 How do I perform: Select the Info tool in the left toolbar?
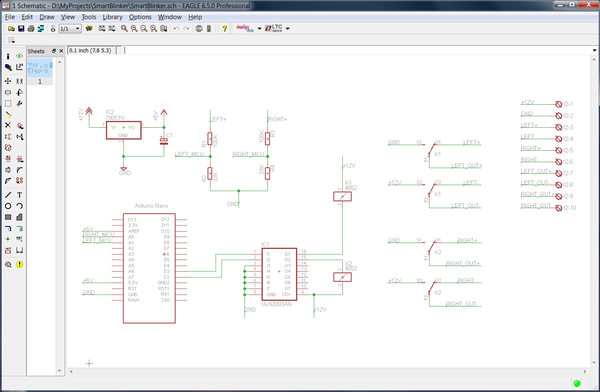point(8,56)
